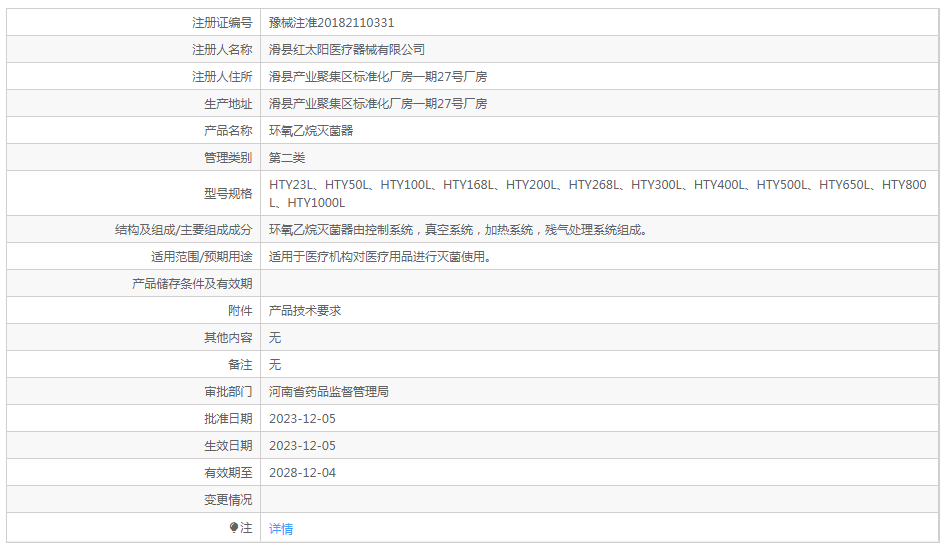
Task: Click the 注册证编号 label cell
Action: click(x=134, y=22)
